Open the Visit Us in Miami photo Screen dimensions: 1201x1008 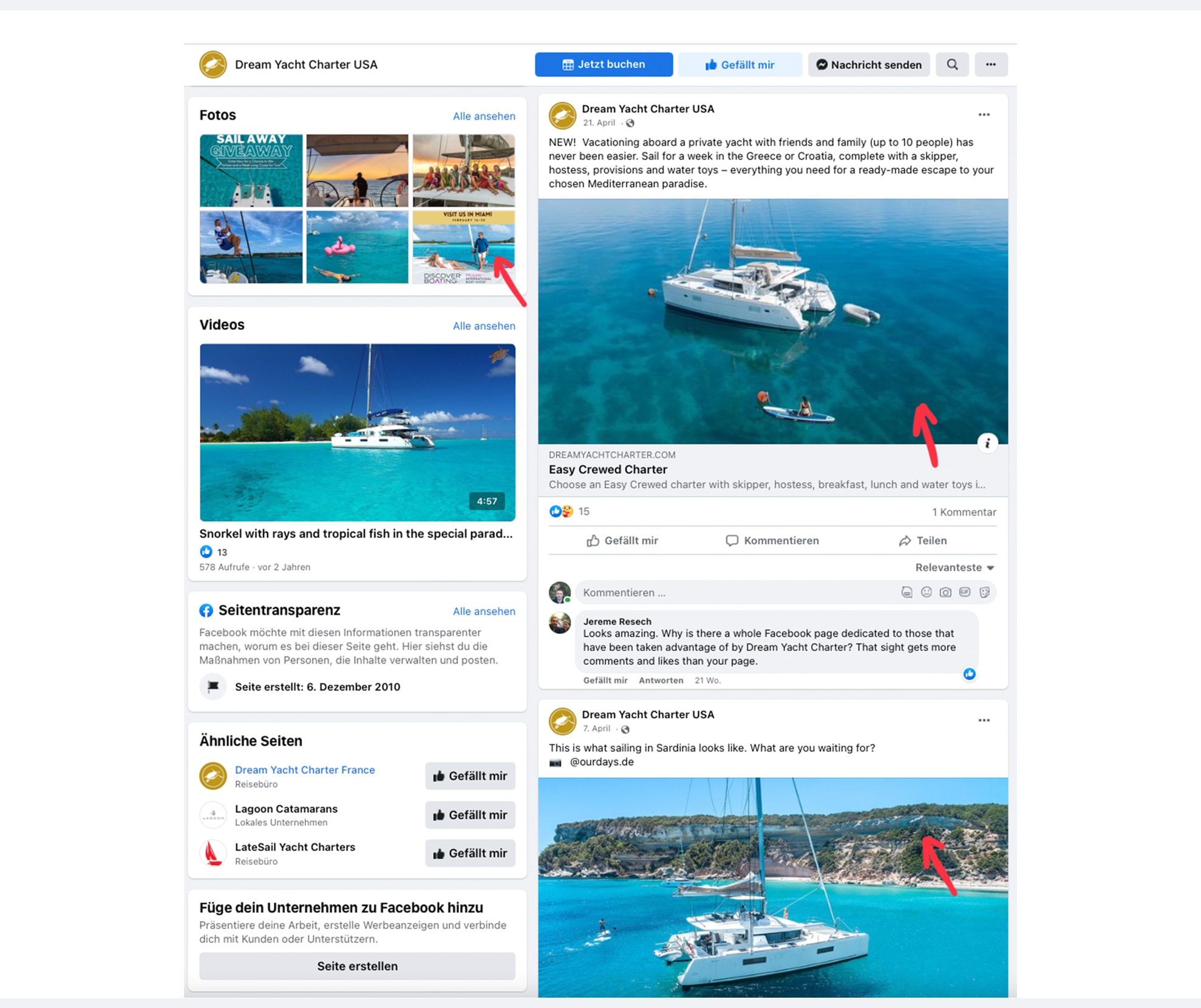(x=464, y=247)
